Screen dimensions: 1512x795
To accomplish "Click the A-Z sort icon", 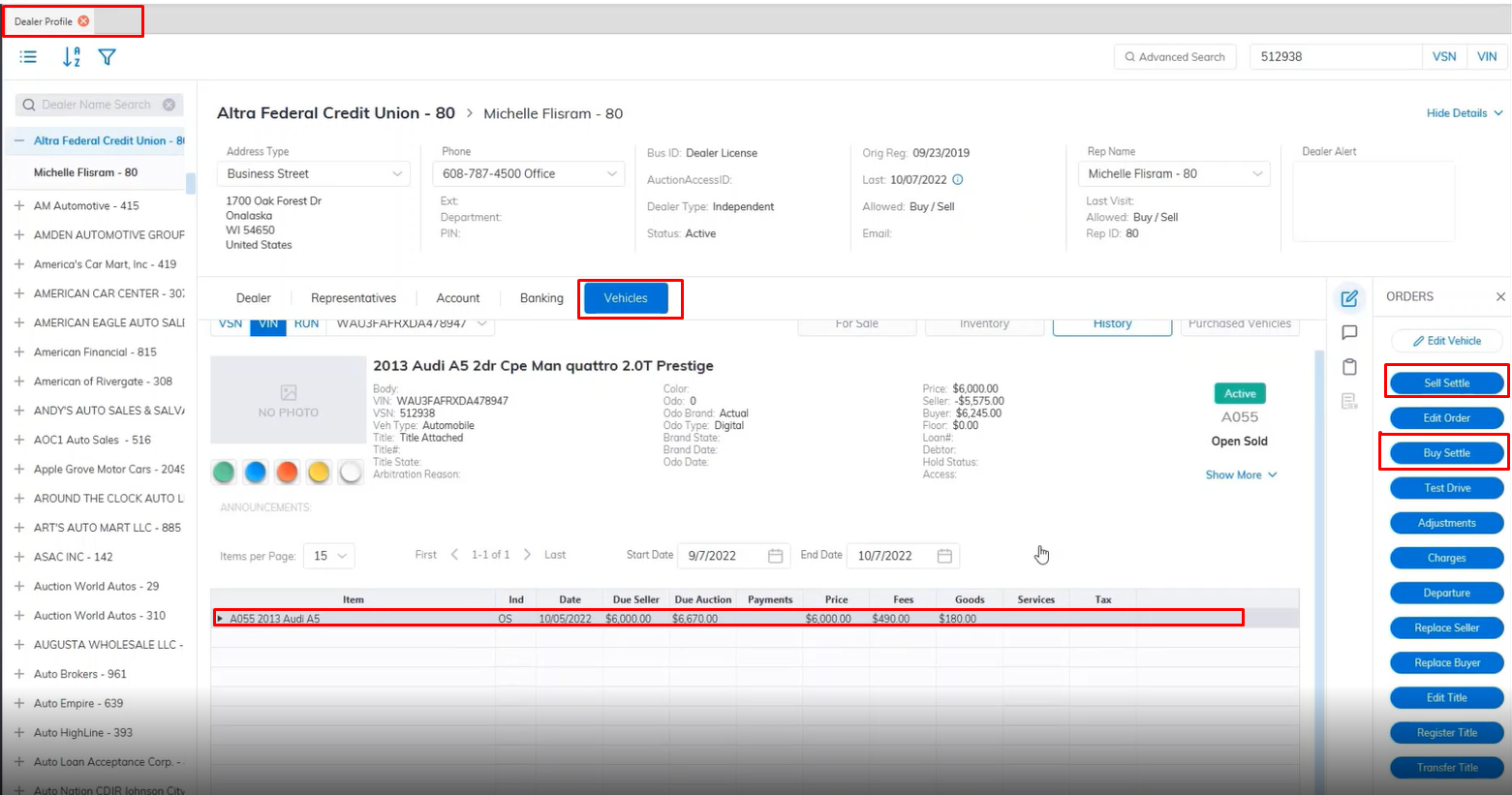I will [71, 57].
